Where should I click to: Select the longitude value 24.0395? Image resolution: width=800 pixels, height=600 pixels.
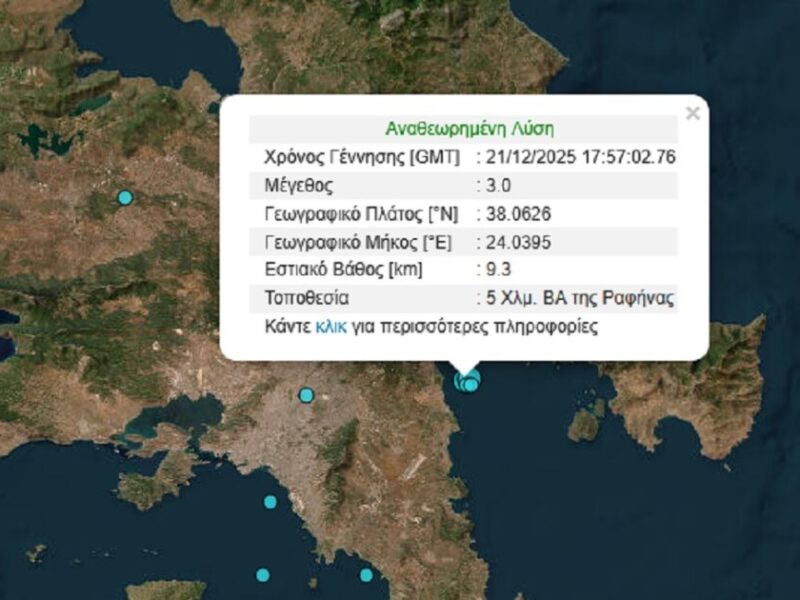click(x=518, y=242)
